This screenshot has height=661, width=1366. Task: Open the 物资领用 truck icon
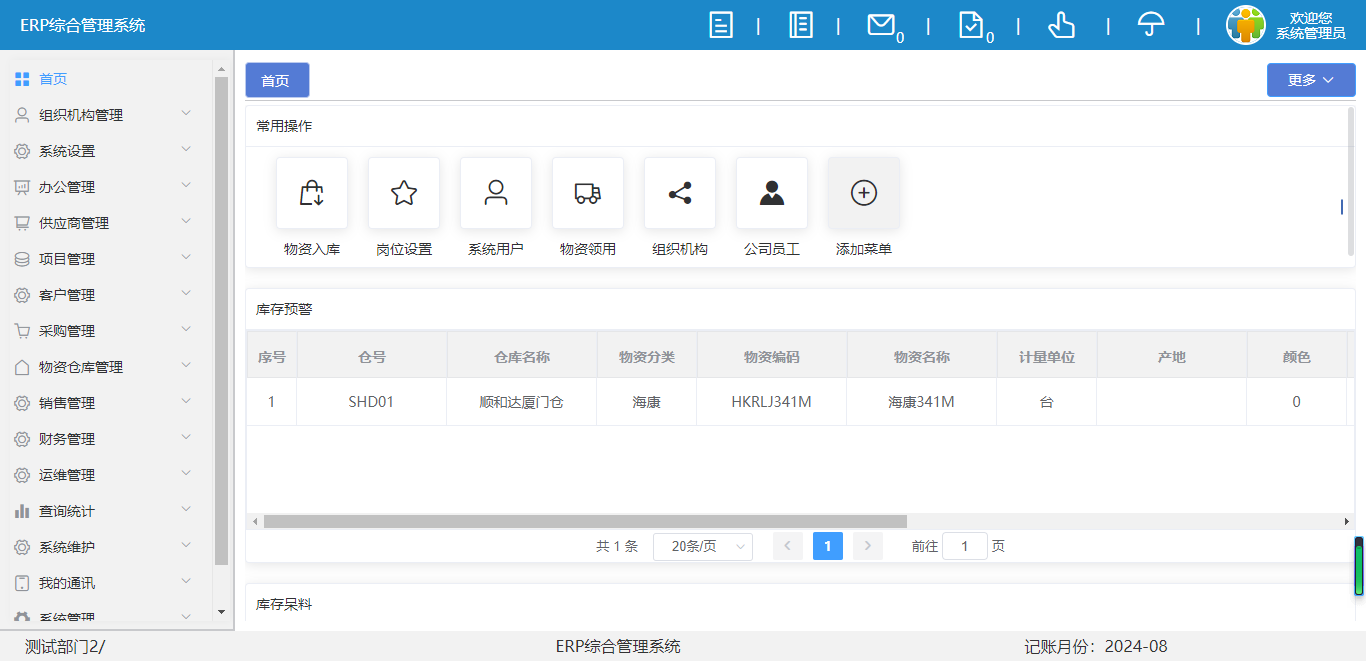tap(588, 193)
